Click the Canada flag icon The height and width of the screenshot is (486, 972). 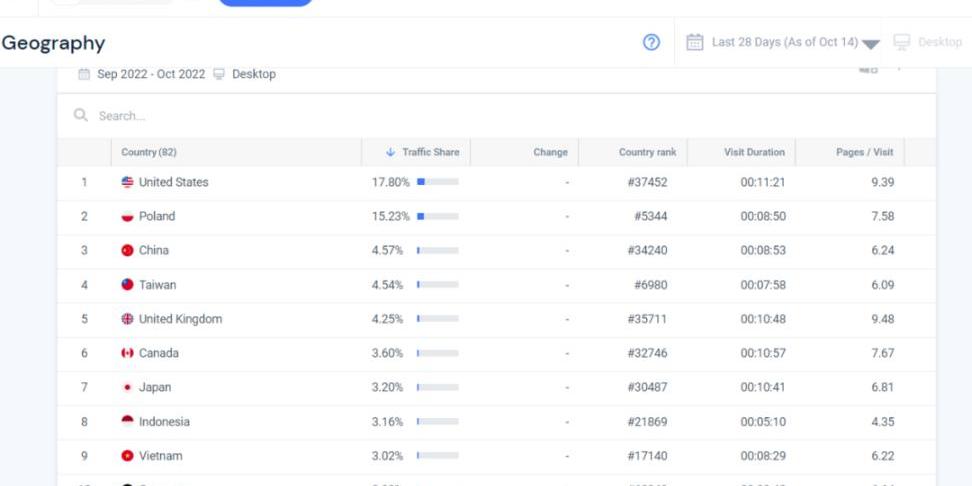point(127,353)
